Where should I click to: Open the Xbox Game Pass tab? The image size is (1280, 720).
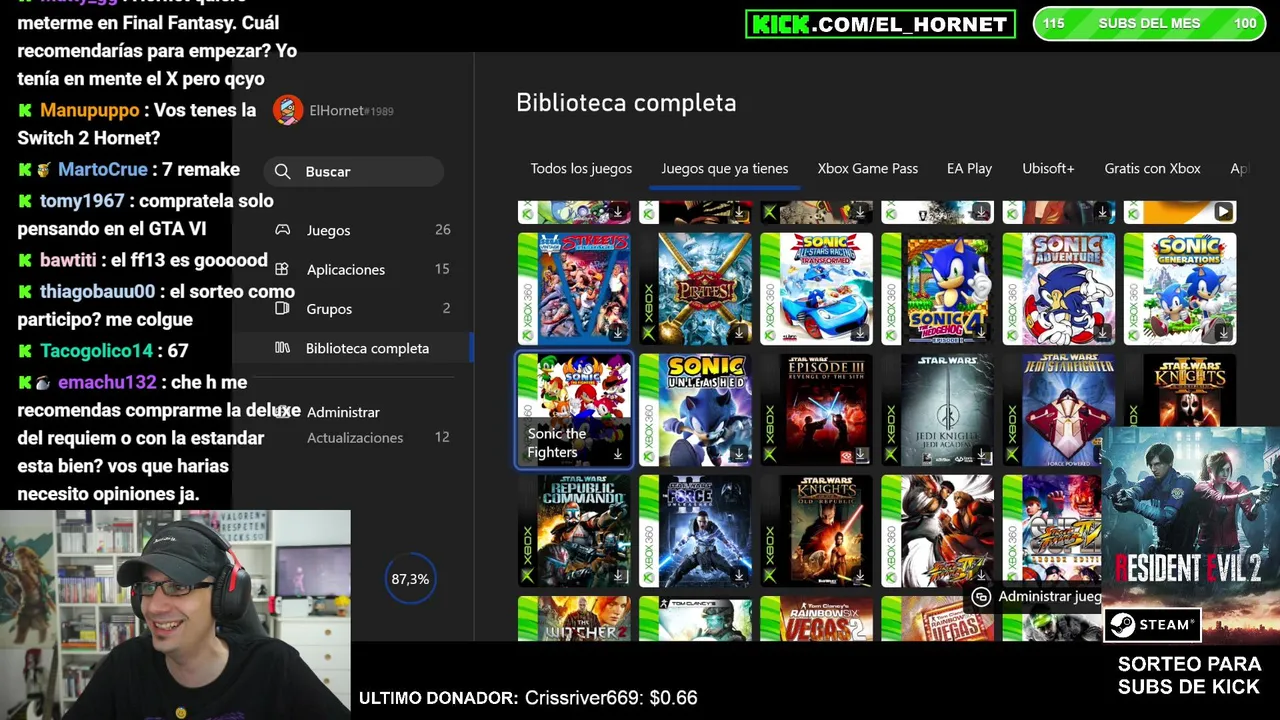[x=867, y=168]
